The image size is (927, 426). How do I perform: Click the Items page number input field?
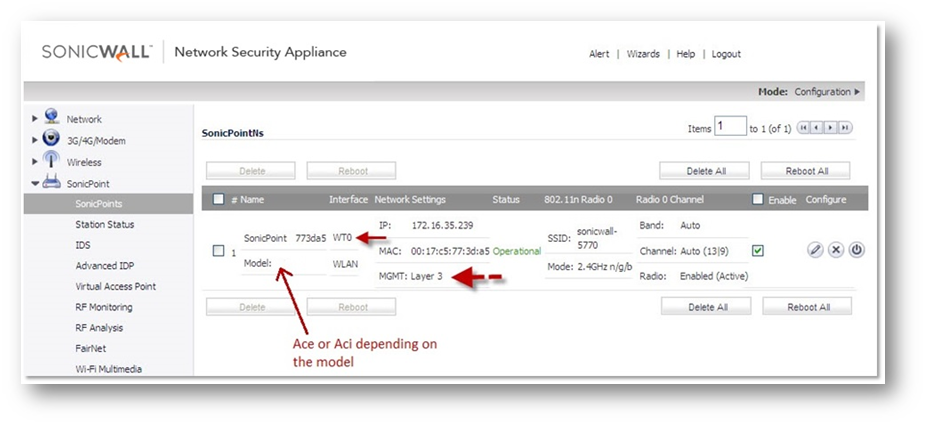[x=730, y=128]
